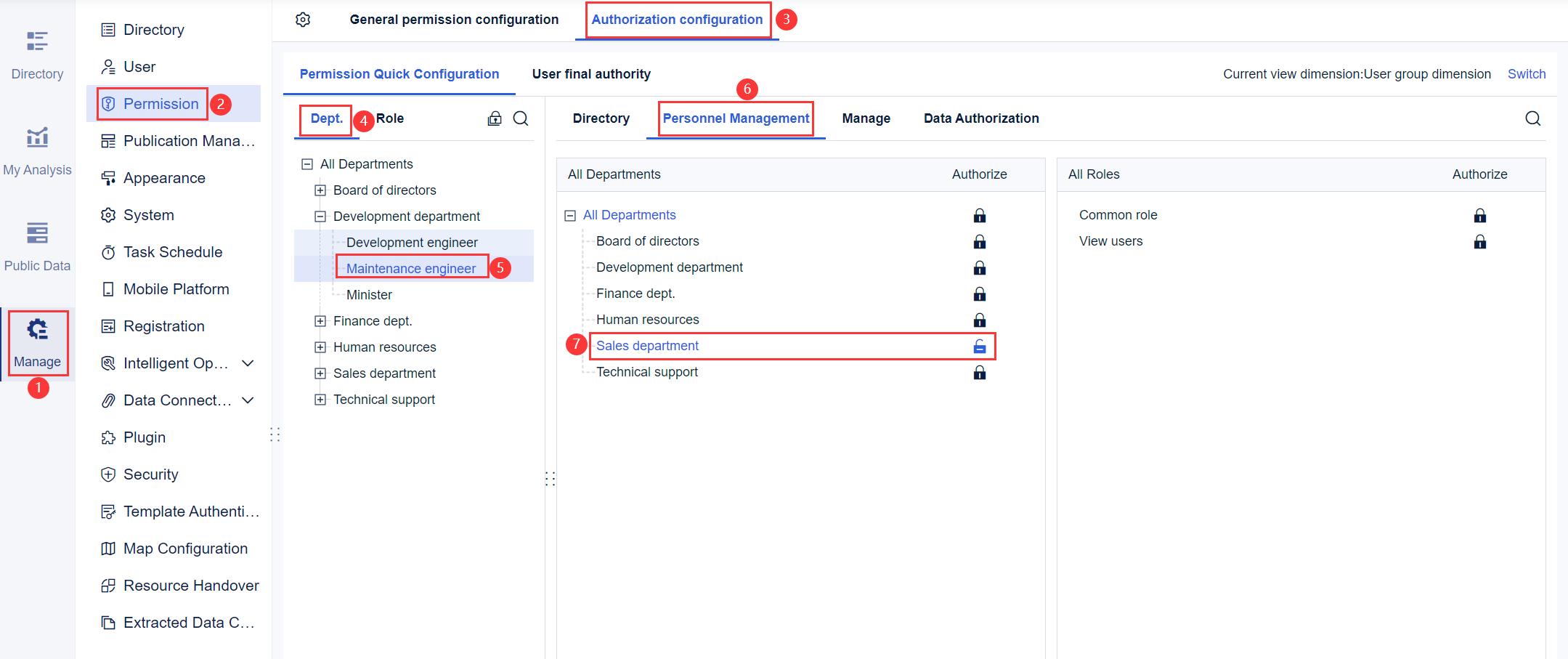Screen dimensions: 1568x659
Task: Switch to the User final authority tab
Action: pyautogui.click(x=590, y=73)
